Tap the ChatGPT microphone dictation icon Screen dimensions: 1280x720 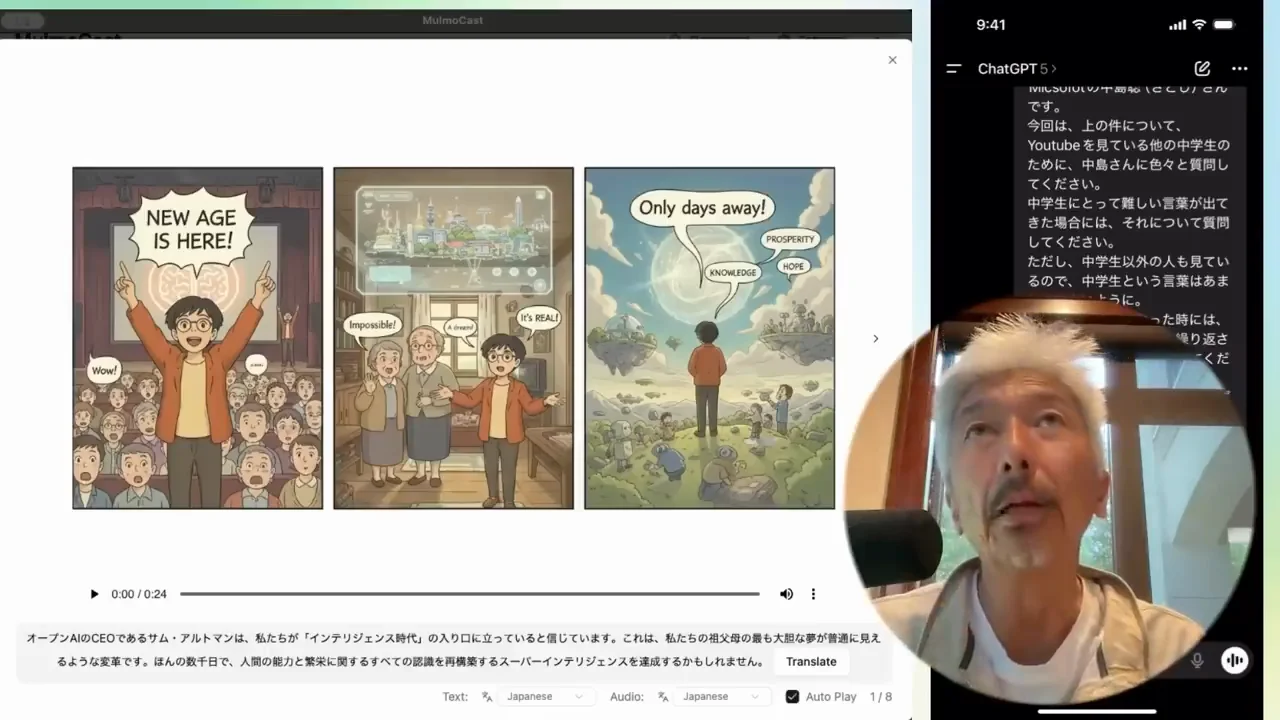[x=1197, y=660]
